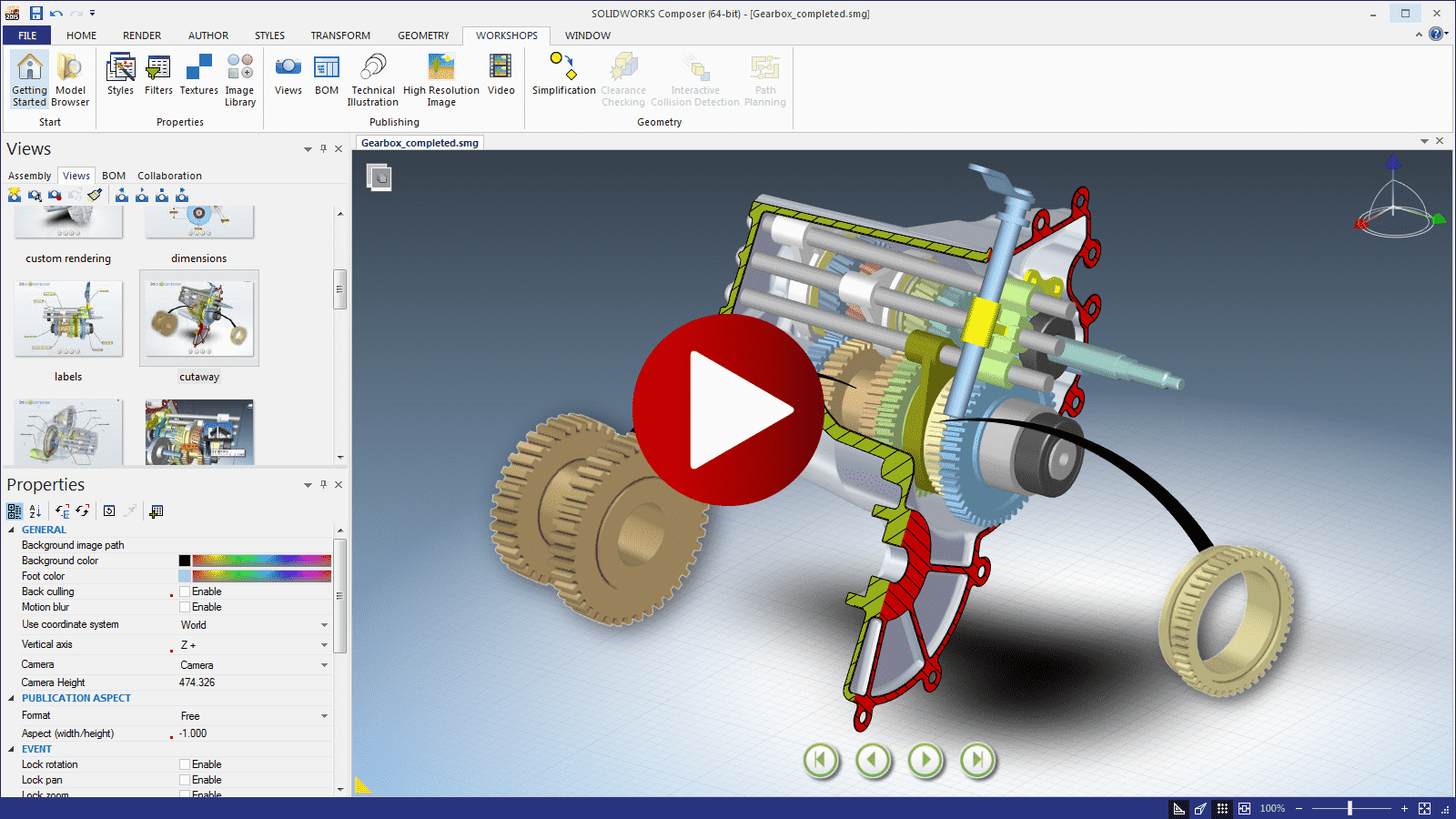Switch to the GEOMETRY ribbon tab

[423, 35]
